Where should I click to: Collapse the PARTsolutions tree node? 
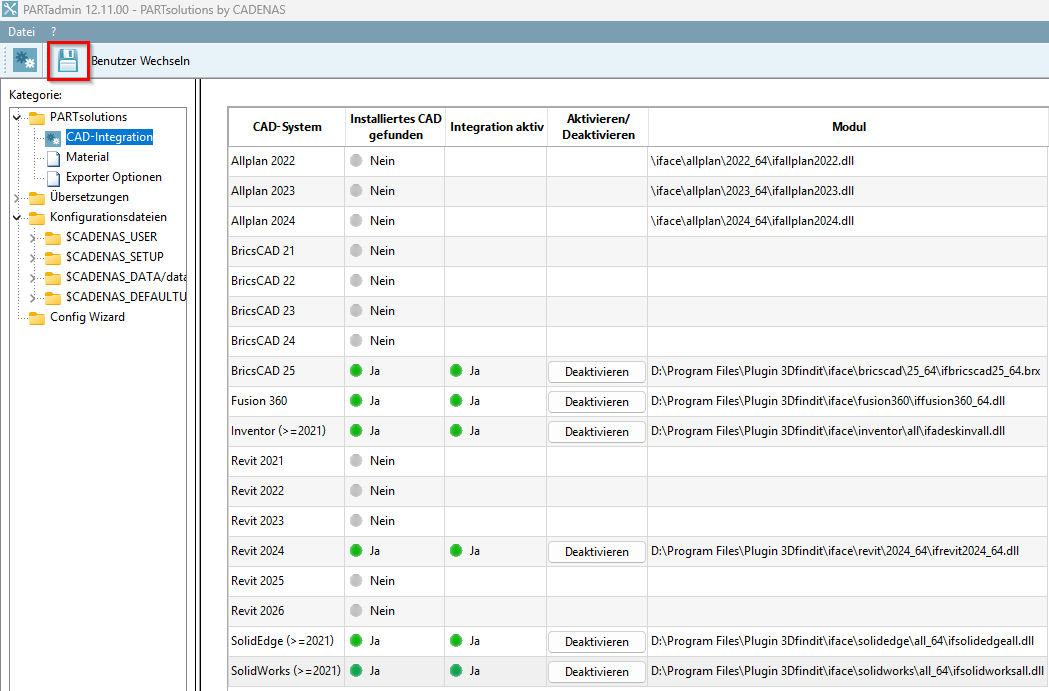pos(17,117)
